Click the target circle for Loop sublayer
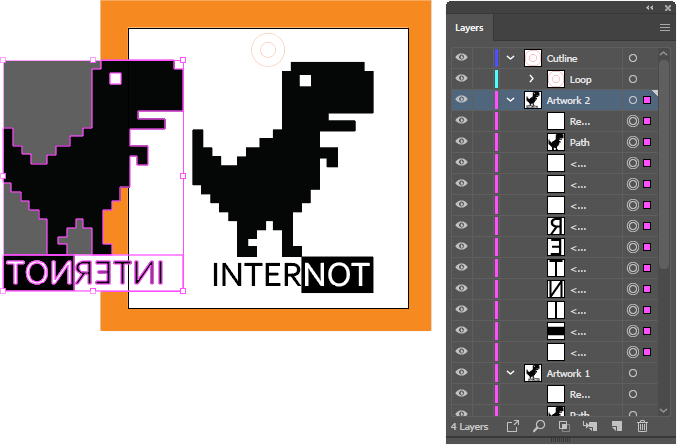The width and height of the screenshot is (677, 445). 633,79
